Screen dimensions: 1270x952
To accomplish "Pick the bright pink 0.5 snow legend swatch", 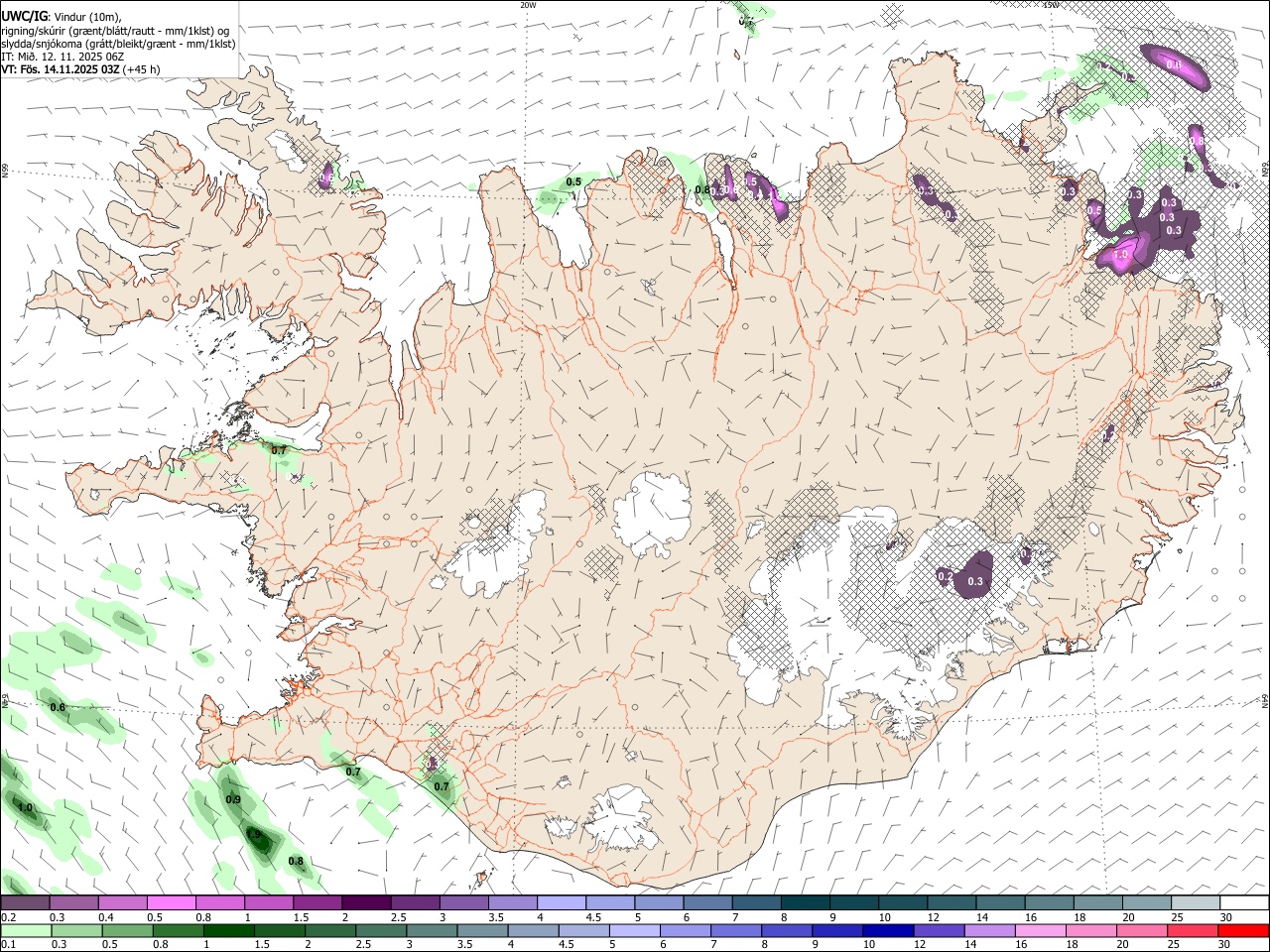I will click(171, 903).
